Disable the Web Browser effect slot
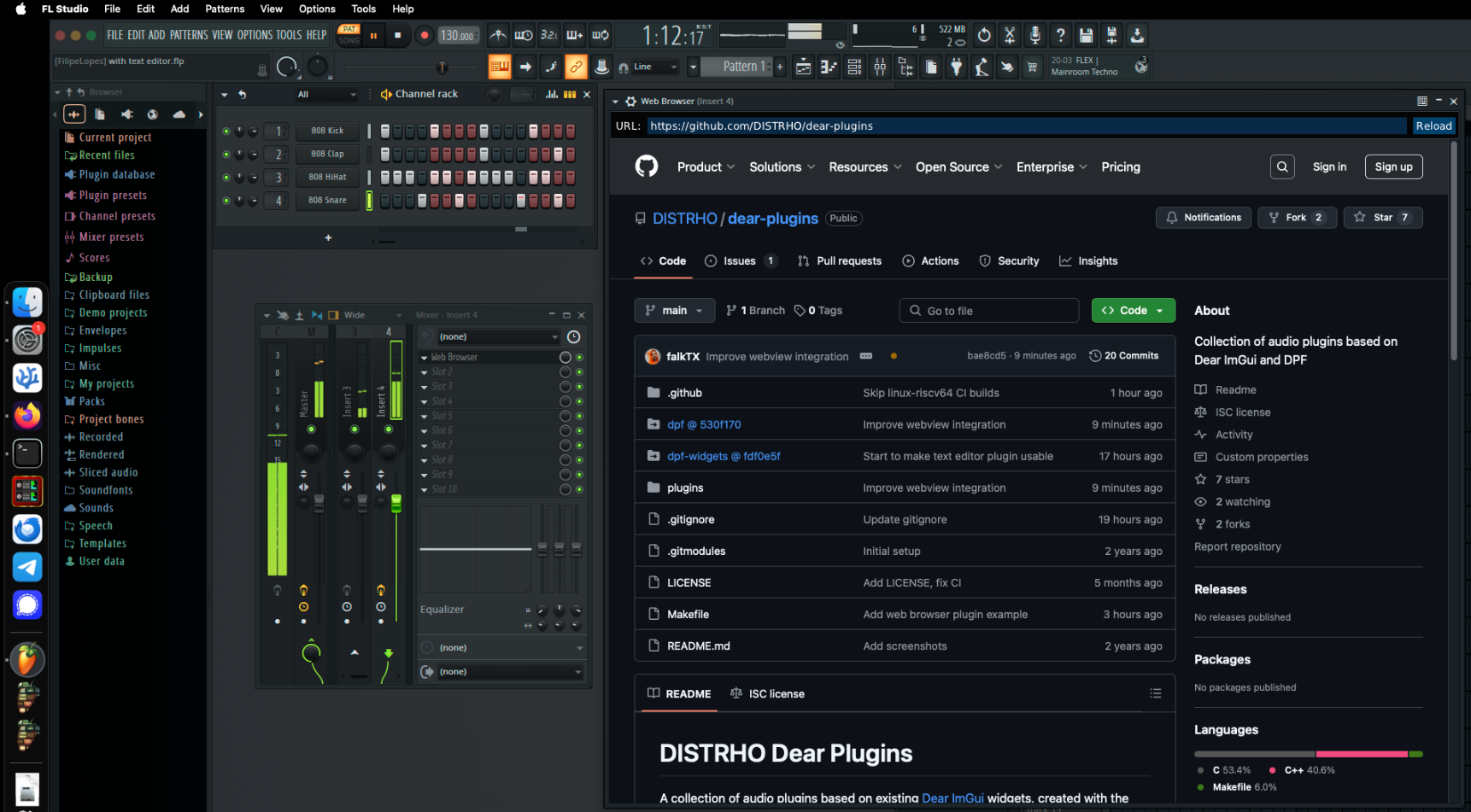This screenshot has height=812, width=1471. pos(579,357)
